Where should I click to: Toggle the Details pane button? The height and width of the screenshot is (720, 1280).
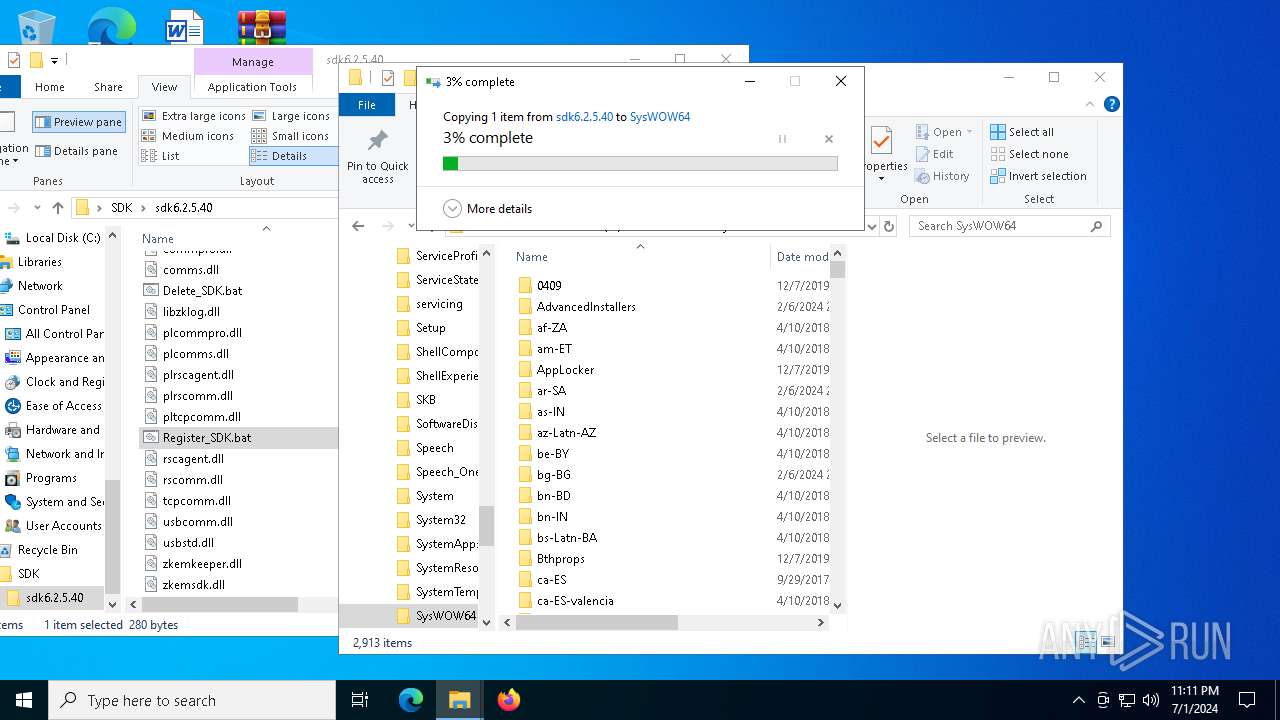(x=77, y=151)
